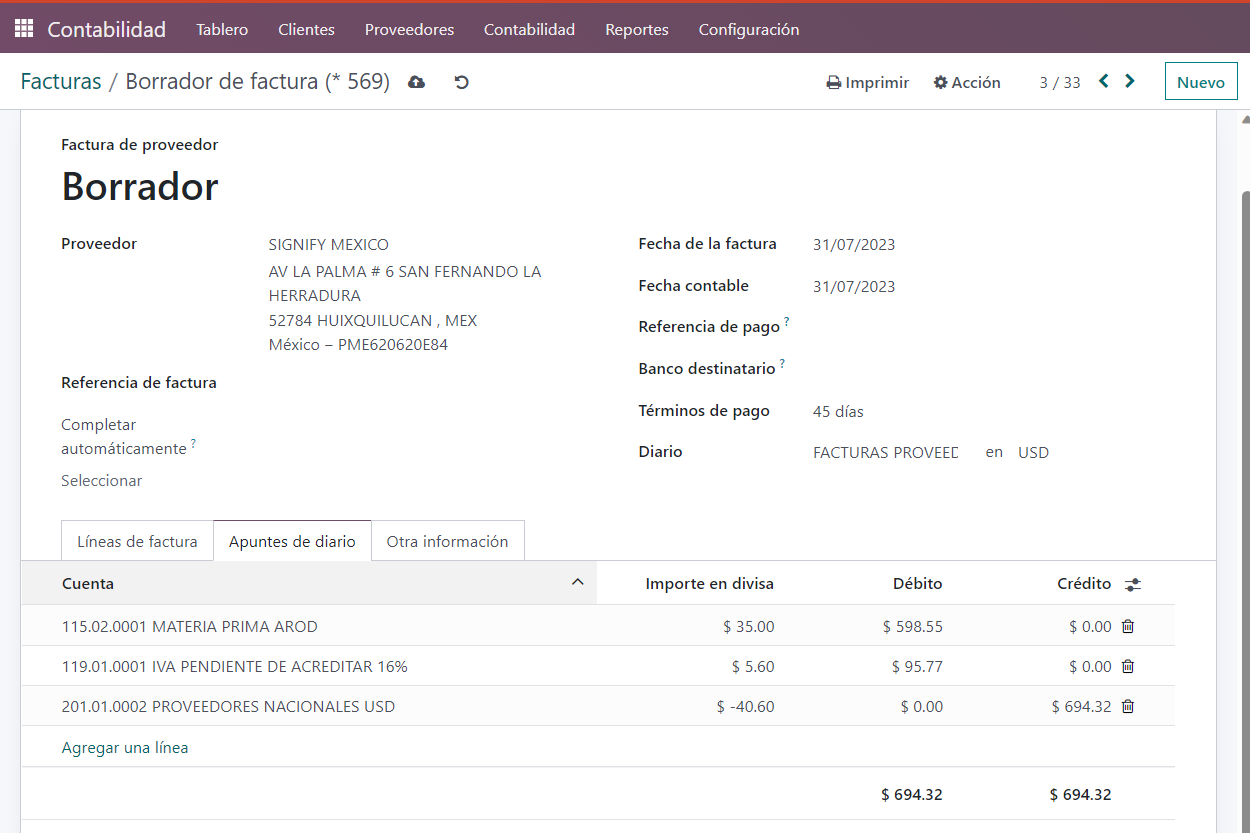
Task: Click Agregar una línea link
Action: pos(125,748)
